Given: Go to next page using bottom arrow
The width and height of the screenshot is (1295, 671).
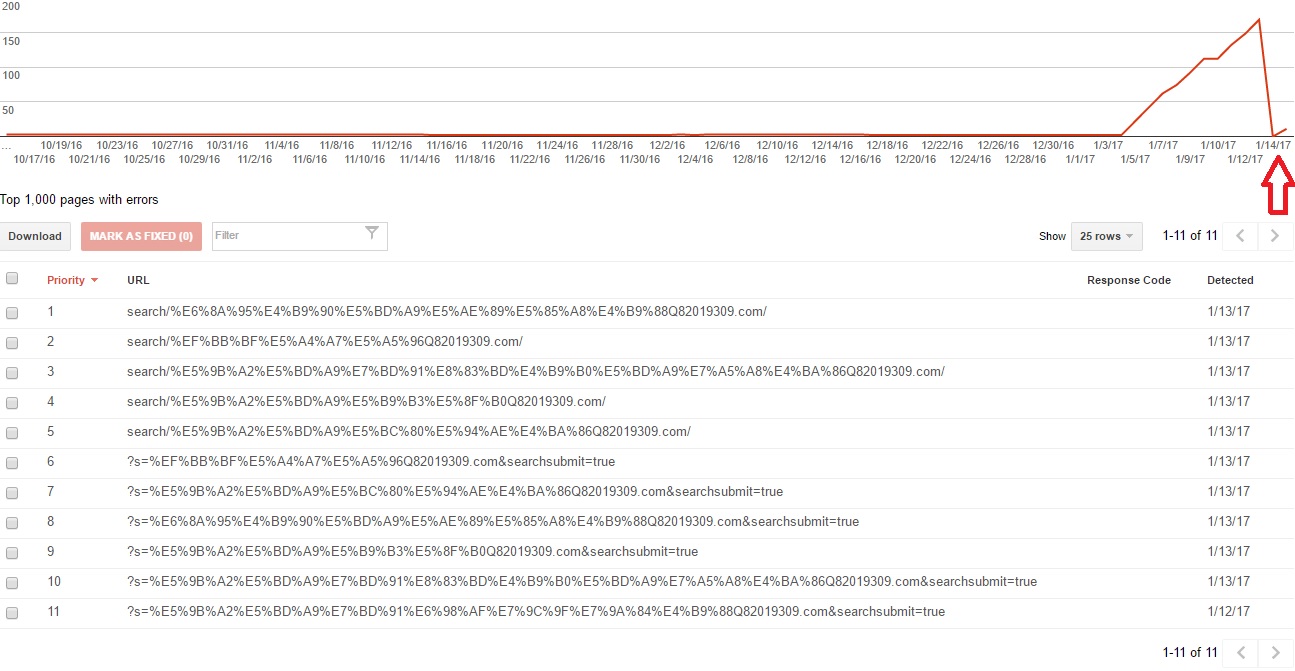Looking at the screenshot, I should tap(1275, 652).
